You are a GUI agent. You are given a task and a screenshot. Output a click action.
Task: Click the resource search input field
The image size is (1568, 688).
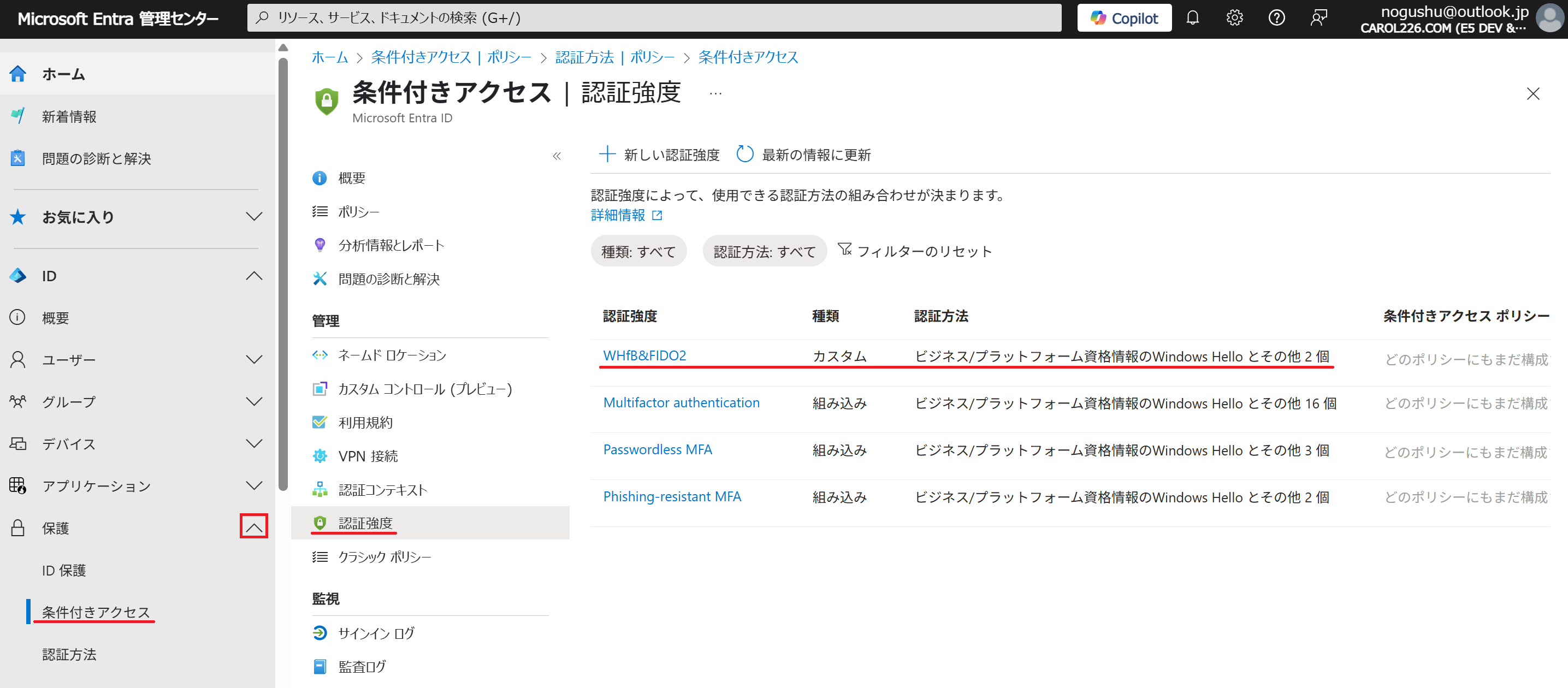click(x=654, y=17)
